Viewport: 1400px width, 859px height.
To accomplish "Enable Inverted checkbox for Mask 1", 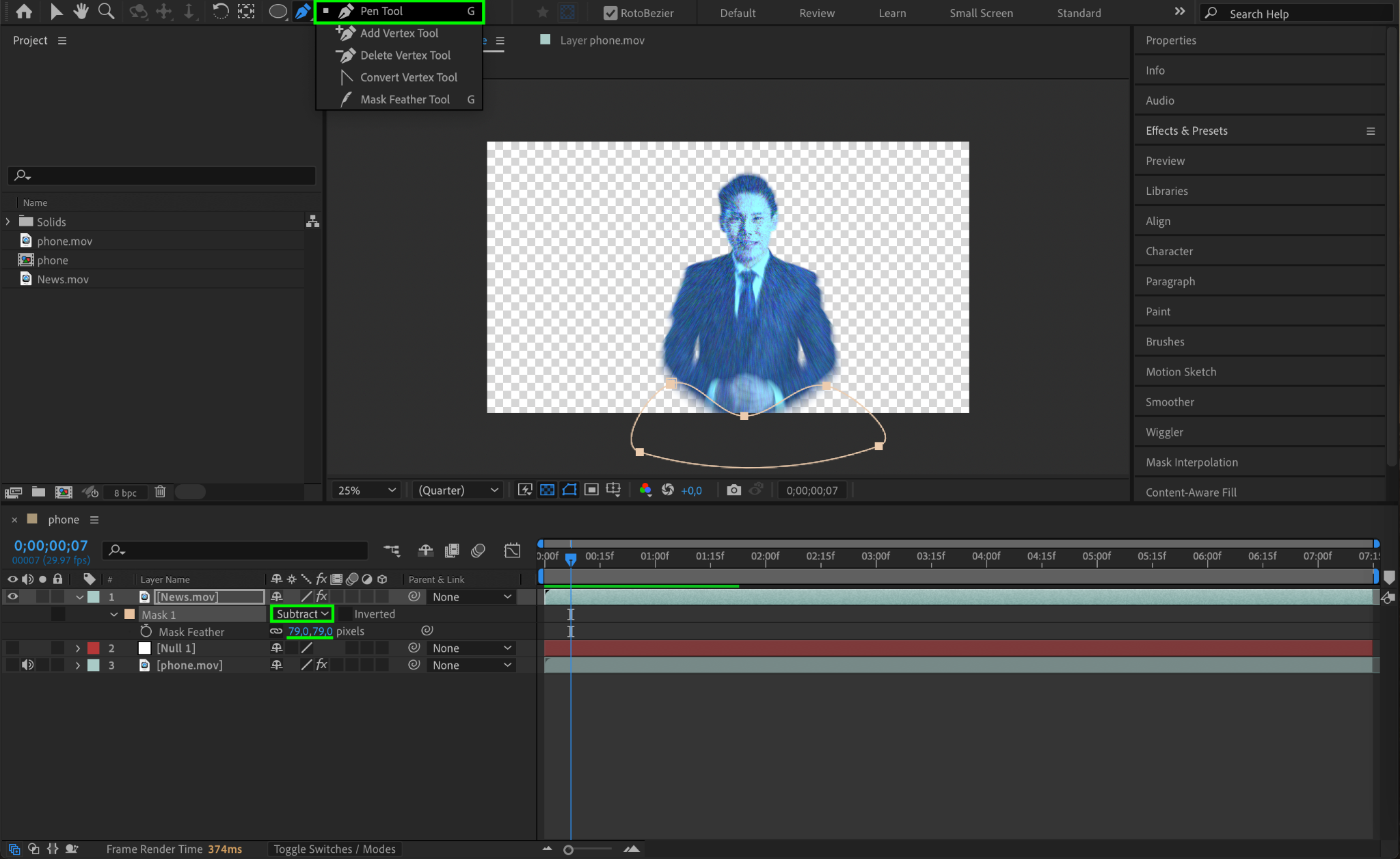I will click(x=346, y=614).
